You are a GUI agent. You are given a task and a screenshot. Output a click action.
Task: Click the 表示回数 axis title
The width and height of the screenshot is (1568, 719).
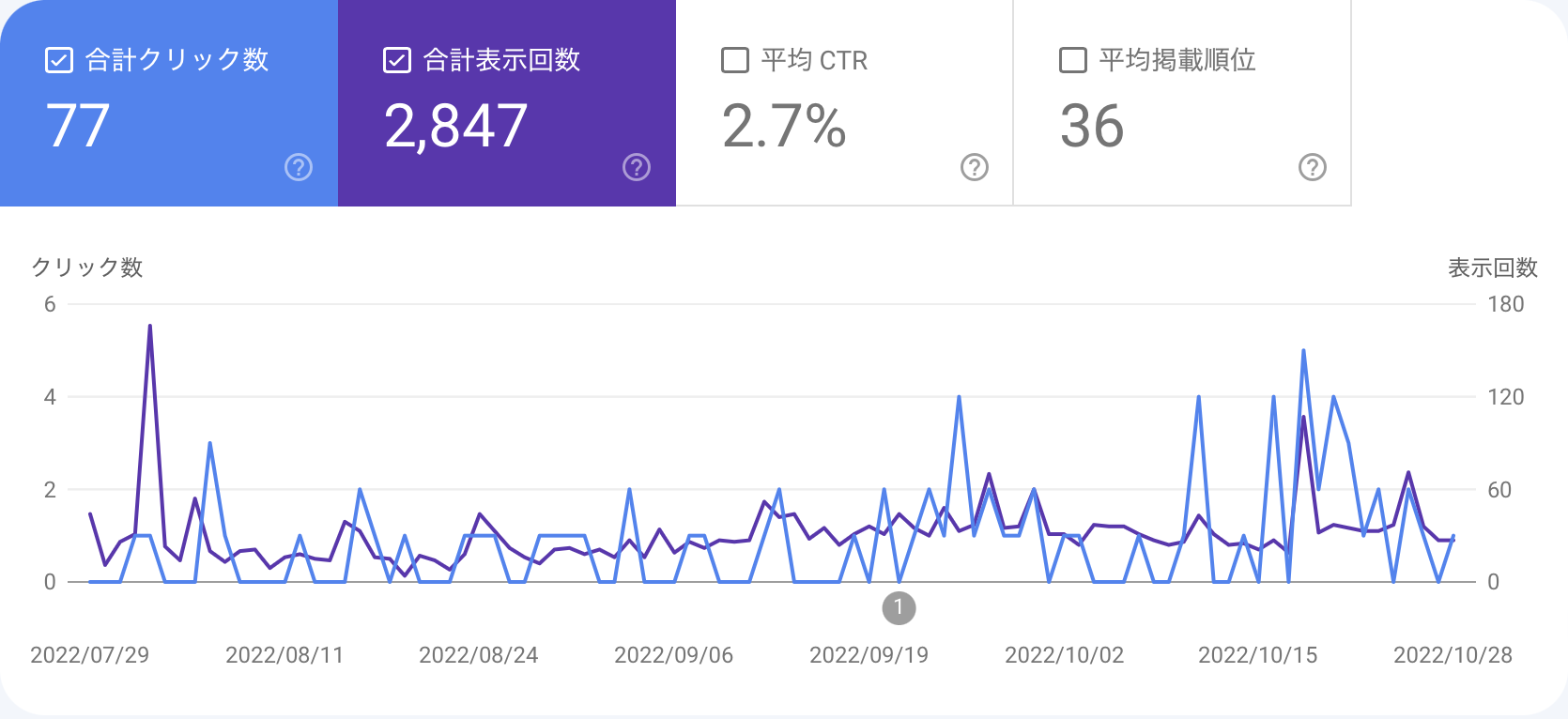(x=1493, y=268)
